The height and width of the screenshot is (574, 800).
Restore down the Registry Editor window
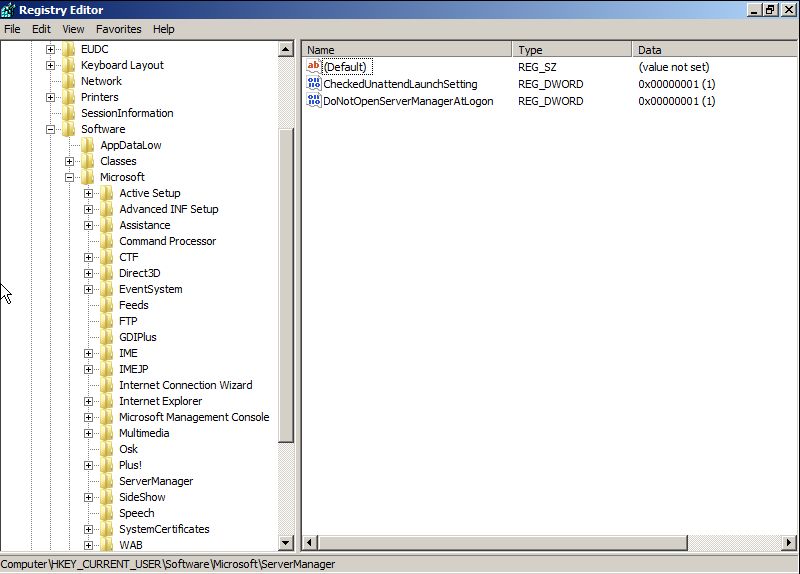click(770, 9)
